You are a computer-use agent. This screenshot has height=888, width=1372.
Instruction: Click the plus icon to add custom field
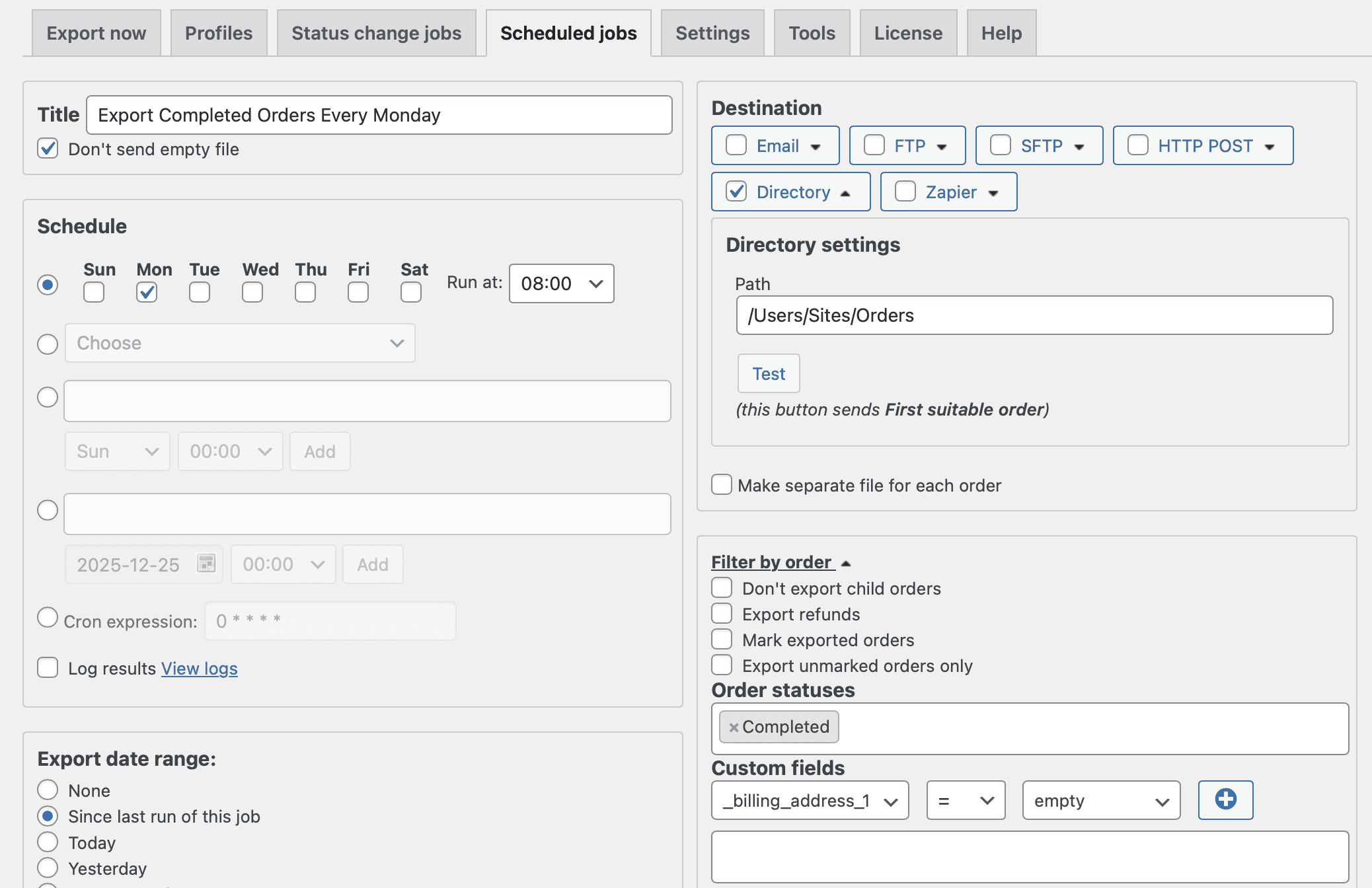click(1225, 799)
